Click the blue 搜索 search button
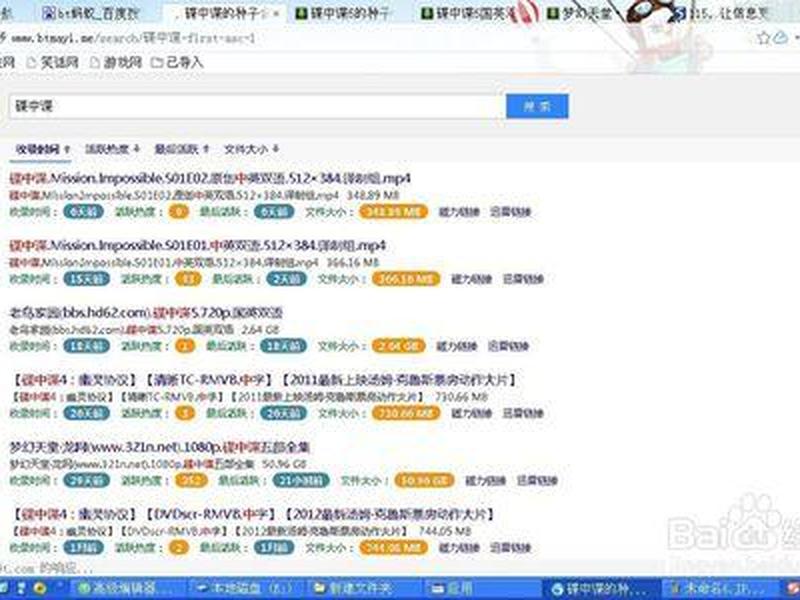The width and height of the screenshot is (800, 600). [537, 106]
